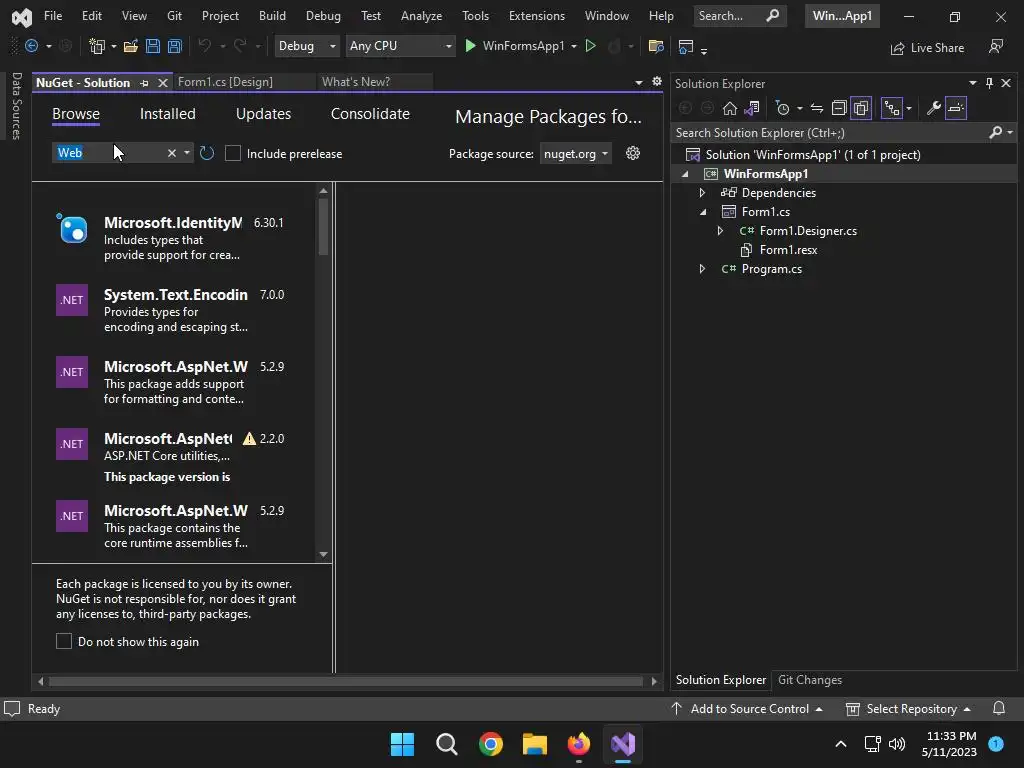
Task: Toggle the Switch Views icon in Solution Explorer
Action: pos(751,108)
